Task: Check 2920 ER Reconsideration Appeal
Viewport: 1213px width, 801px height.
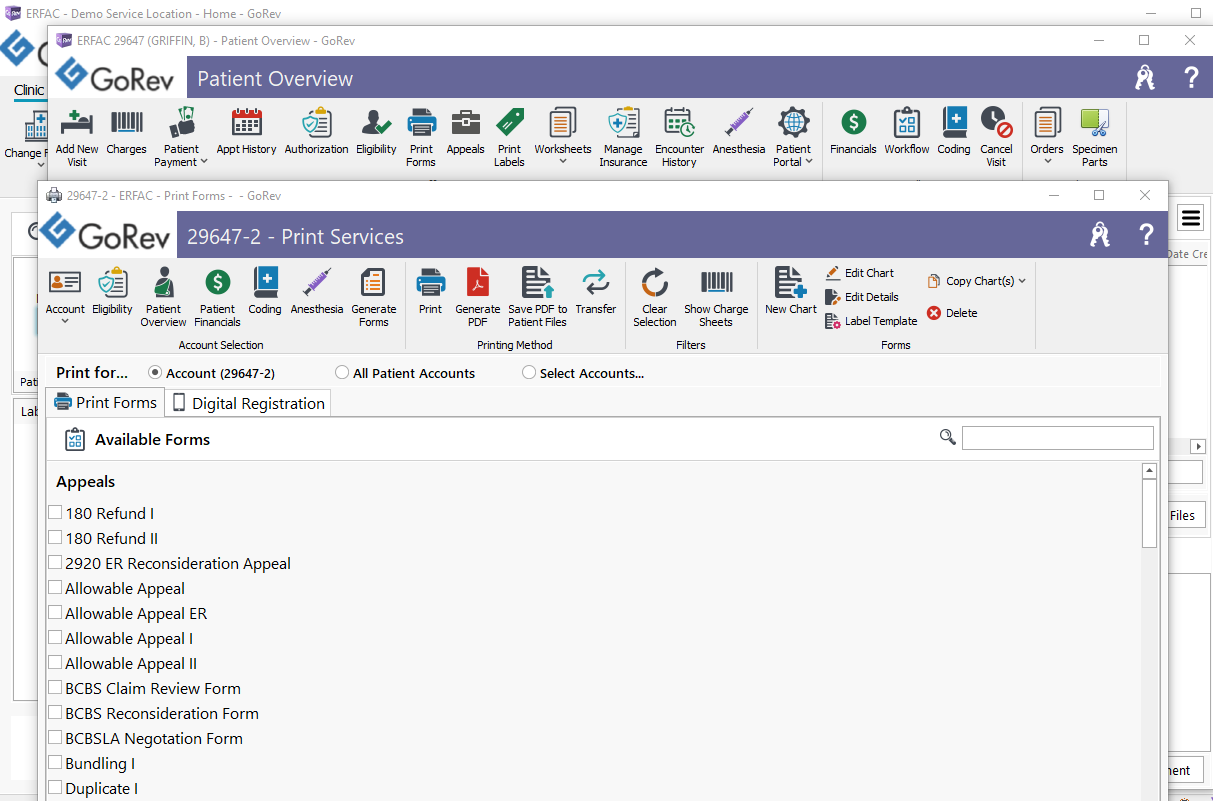Action: coord(55,562)
